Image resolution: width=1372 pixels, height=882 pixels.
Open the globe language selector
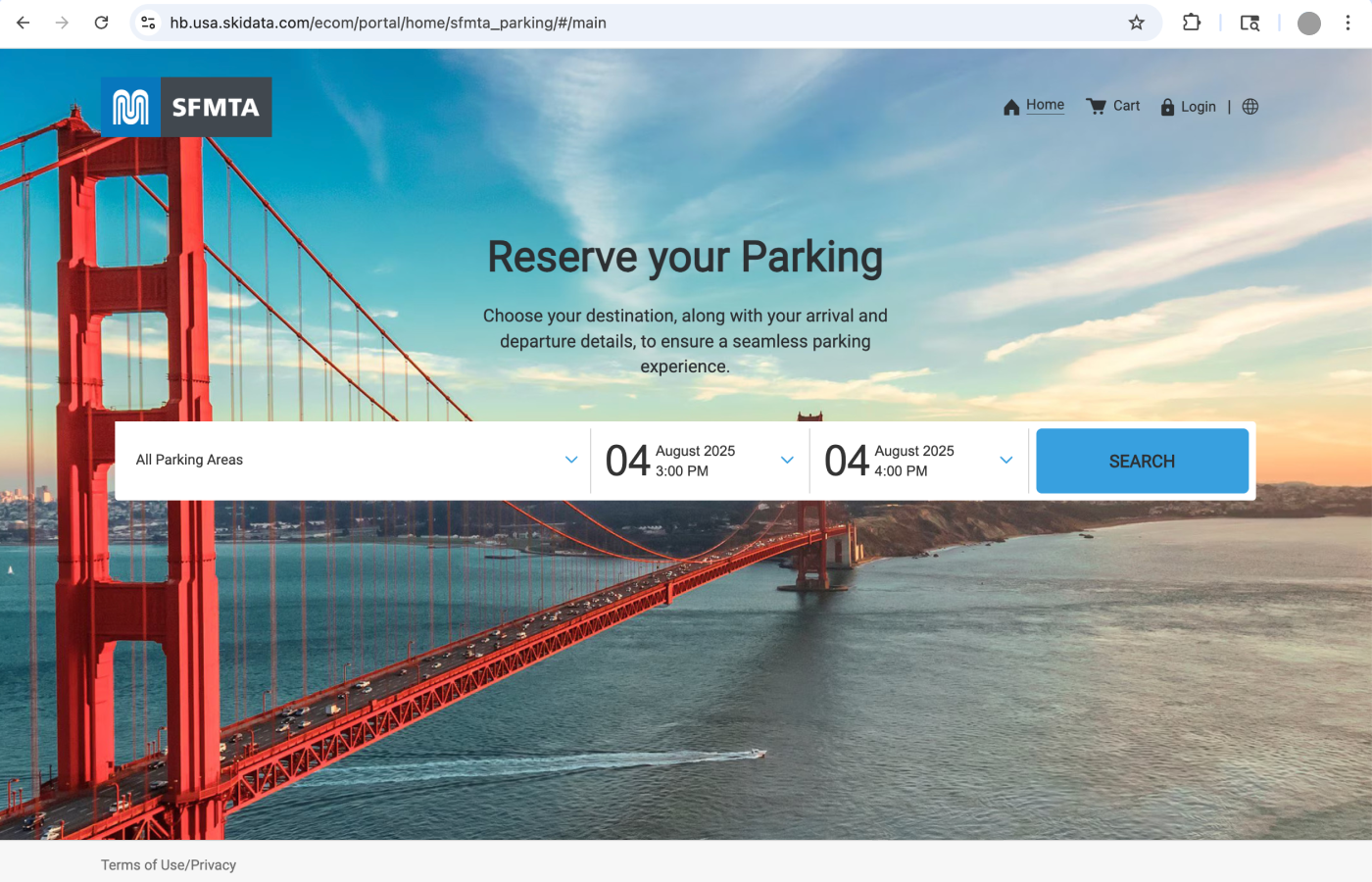pos(1250,107)
